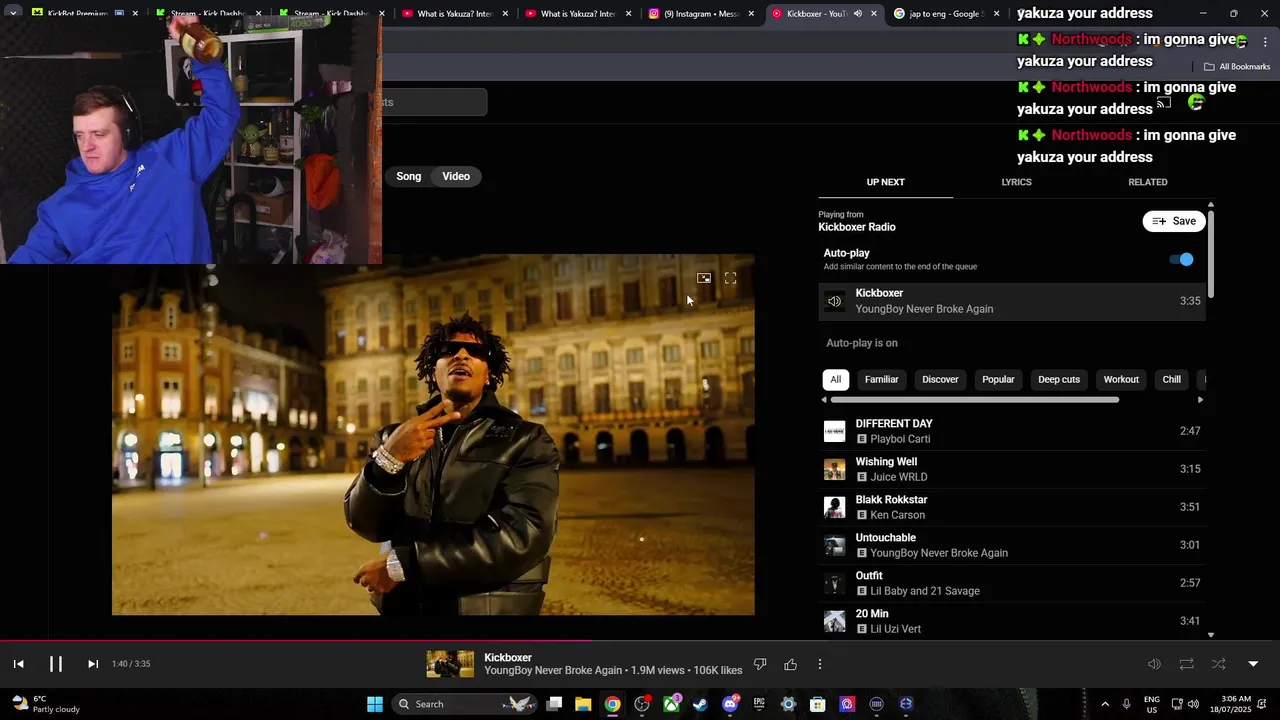Filter queue by Deep cuts
Image resolution: width=1280 pixels, height=720 pixels.
pos(1059,380)
